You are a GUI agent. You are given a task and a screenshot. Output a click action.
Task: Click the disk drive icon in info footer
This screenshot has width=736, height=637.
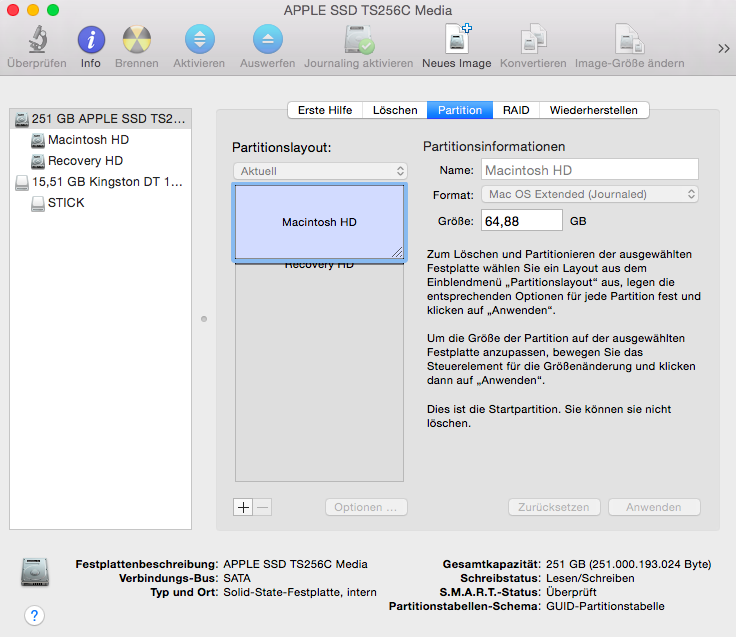pos(35,572)
